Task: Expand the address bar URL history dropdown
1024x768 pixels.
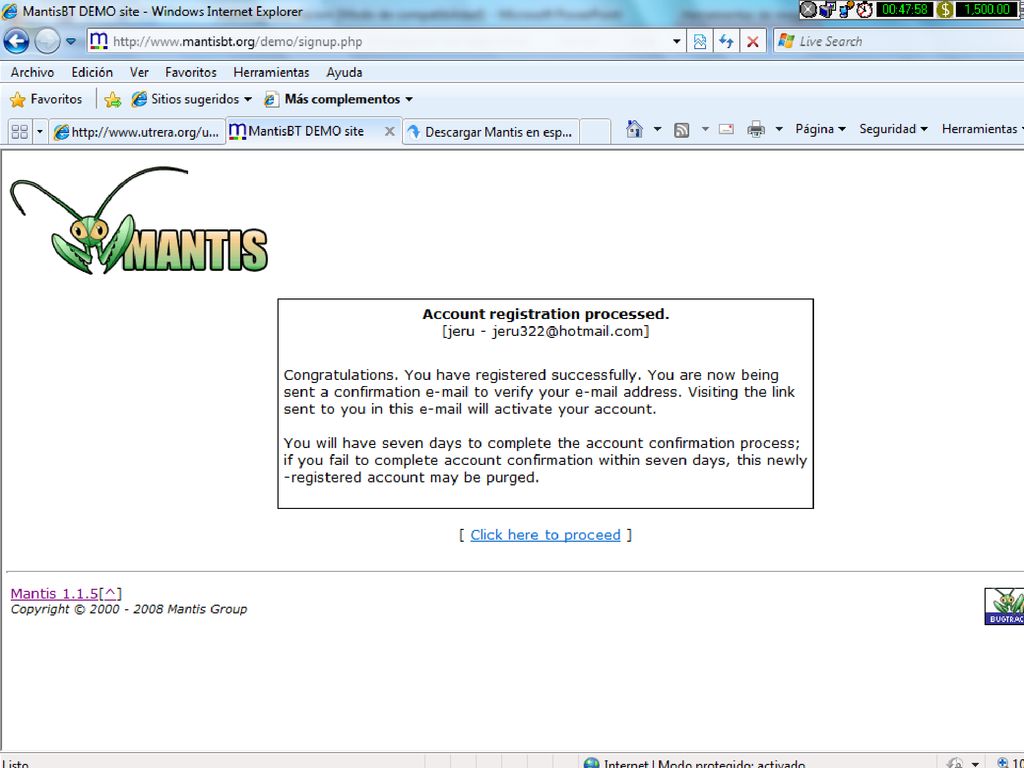Action: tap(677, 42)
